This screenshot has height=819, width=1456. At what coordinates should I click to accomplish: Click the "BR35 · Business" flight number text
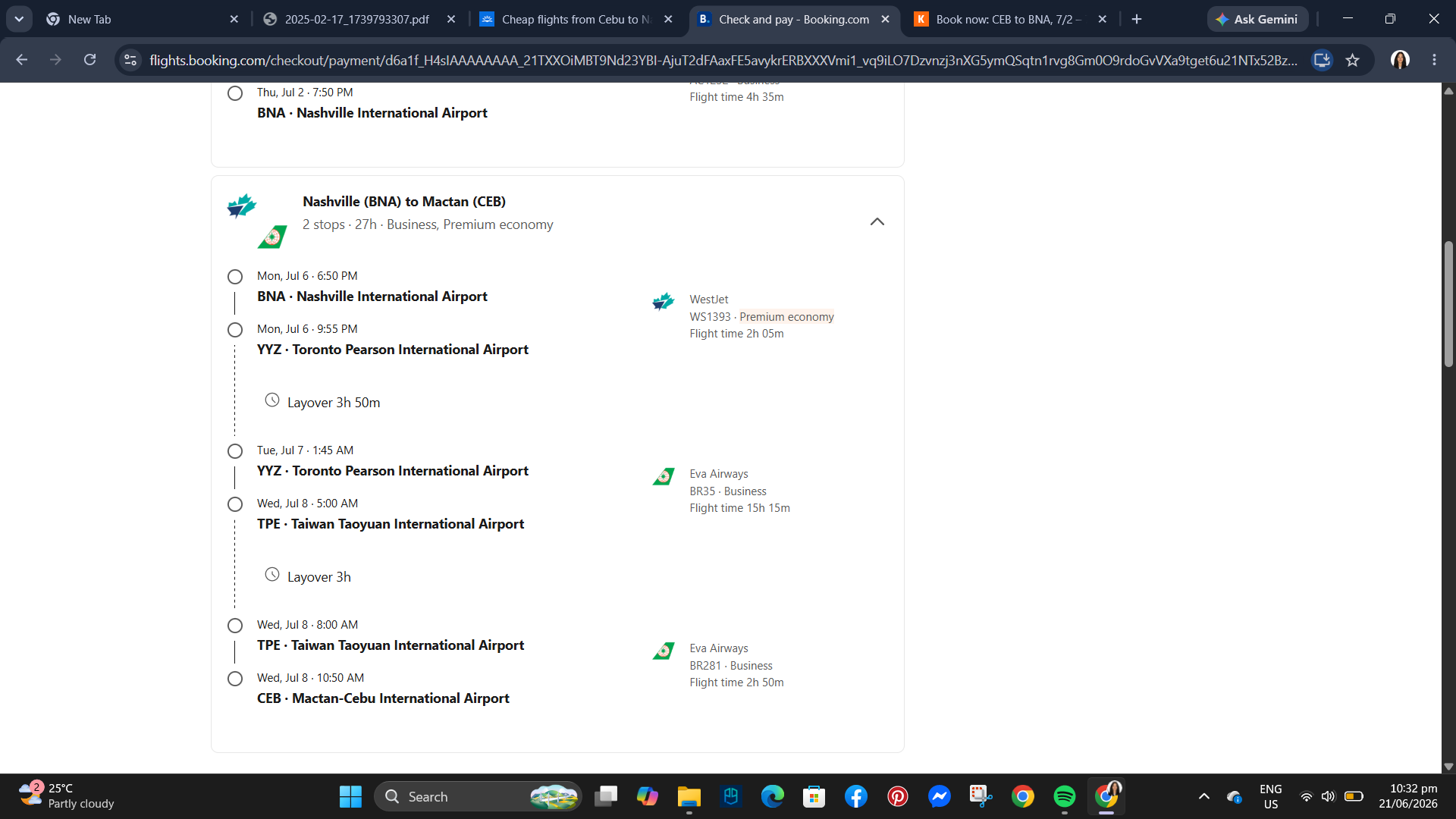coord(728,491)
